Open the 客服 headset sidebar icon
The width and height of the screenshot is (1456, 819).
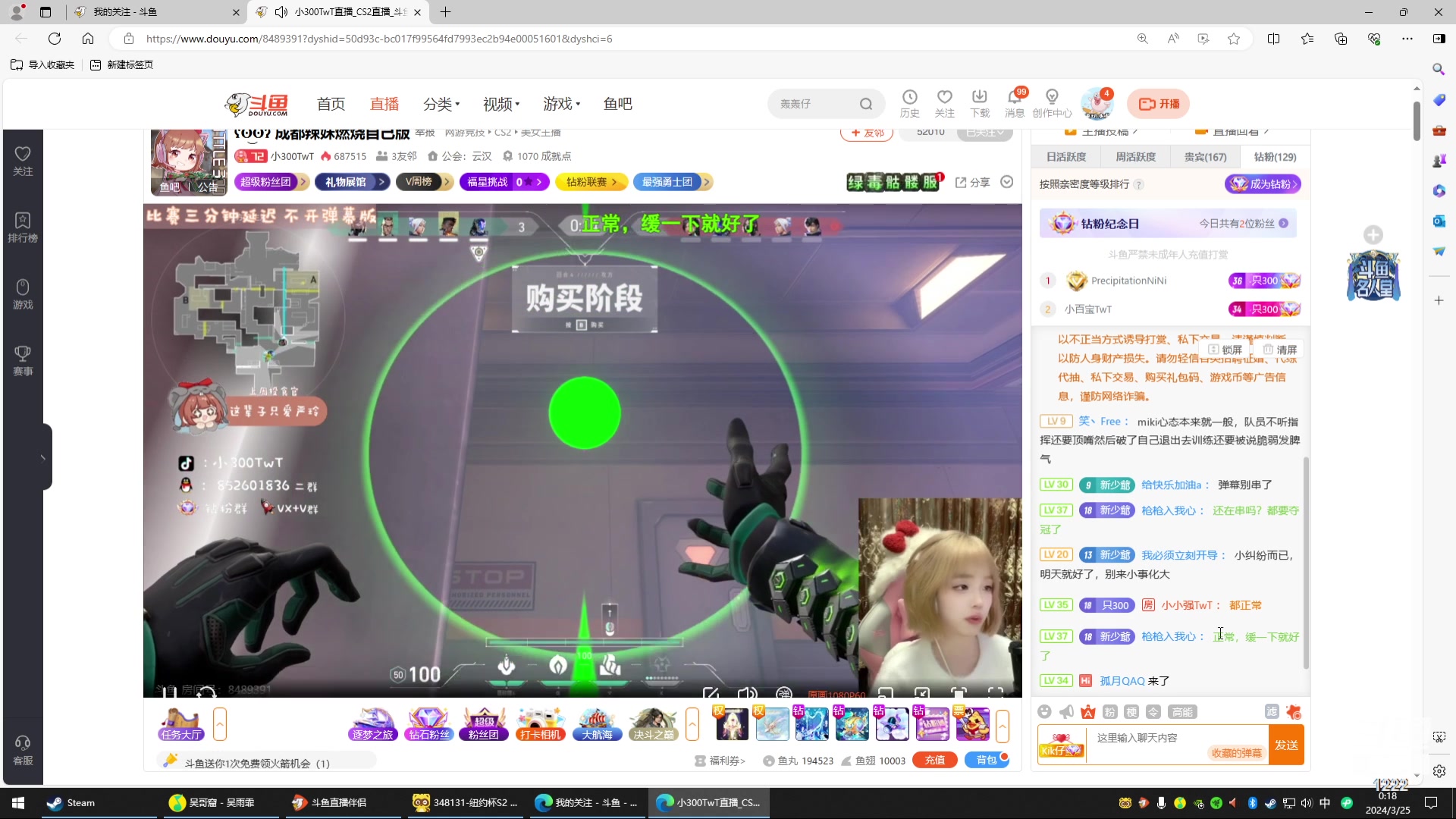coord(23,750)
